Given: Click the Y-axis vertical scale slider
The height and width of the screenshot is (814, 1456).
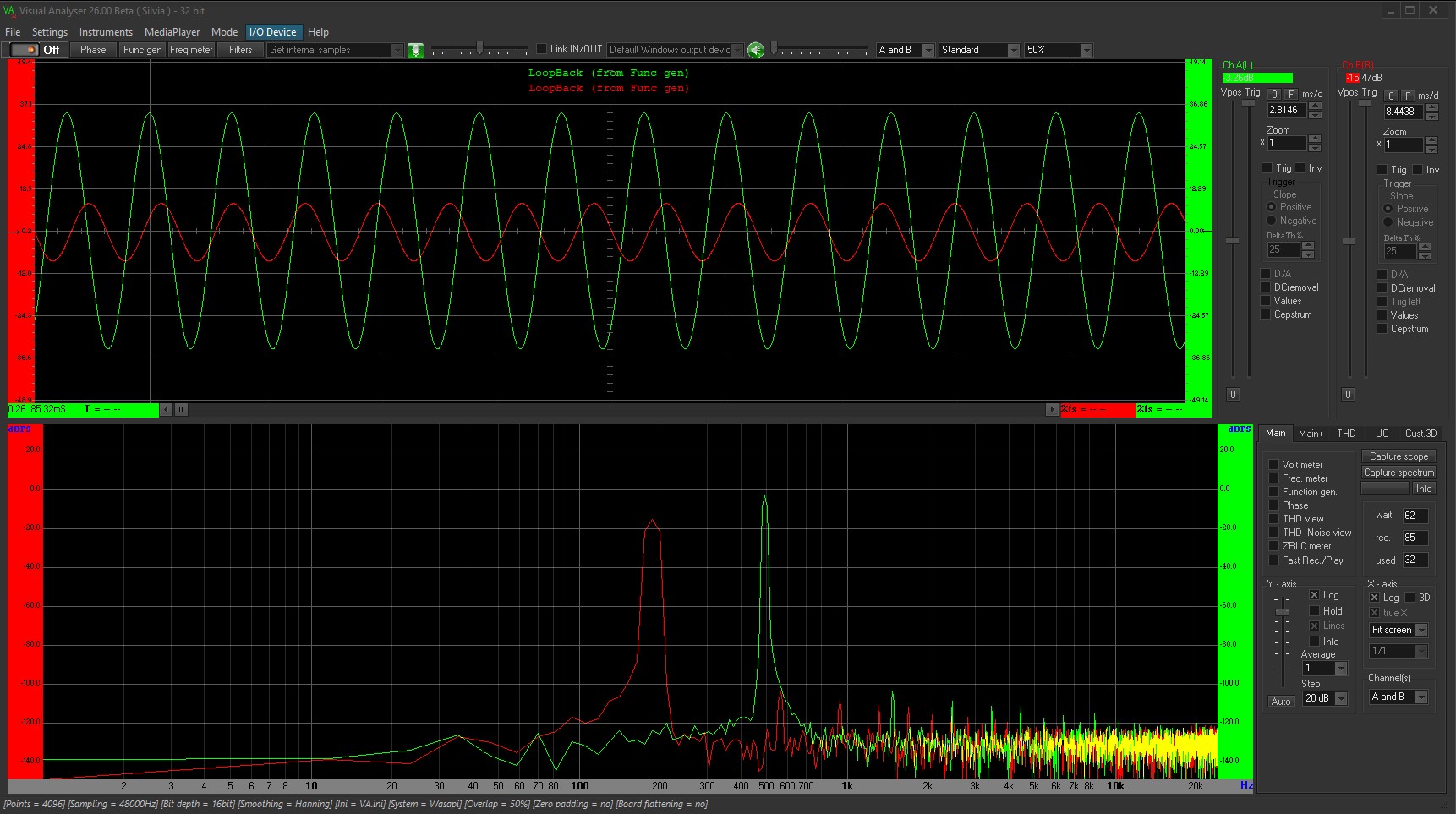Looking at the screenshot, I should [1282, 612].
